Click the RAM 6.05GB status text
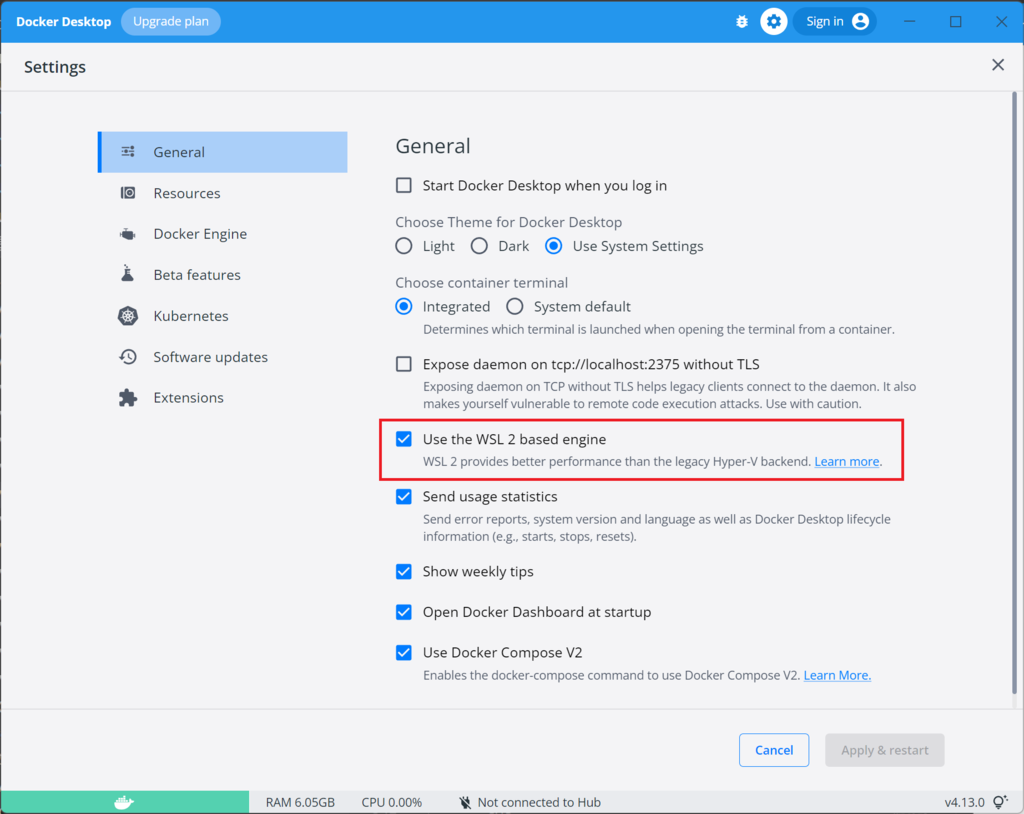This screenshot has width=1024, height=814. (x=300, y=802)
